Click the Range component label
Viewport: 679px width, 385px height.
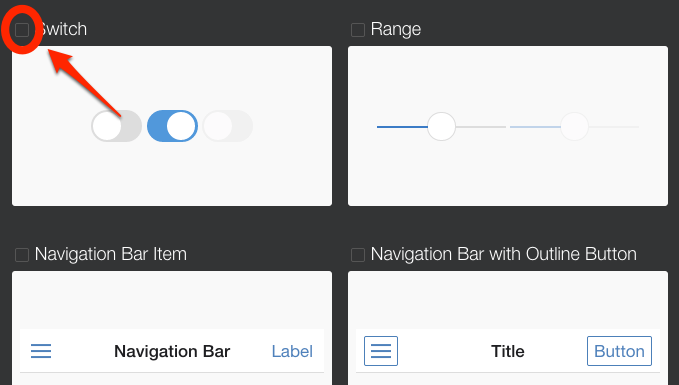click(x=396, y=30)
